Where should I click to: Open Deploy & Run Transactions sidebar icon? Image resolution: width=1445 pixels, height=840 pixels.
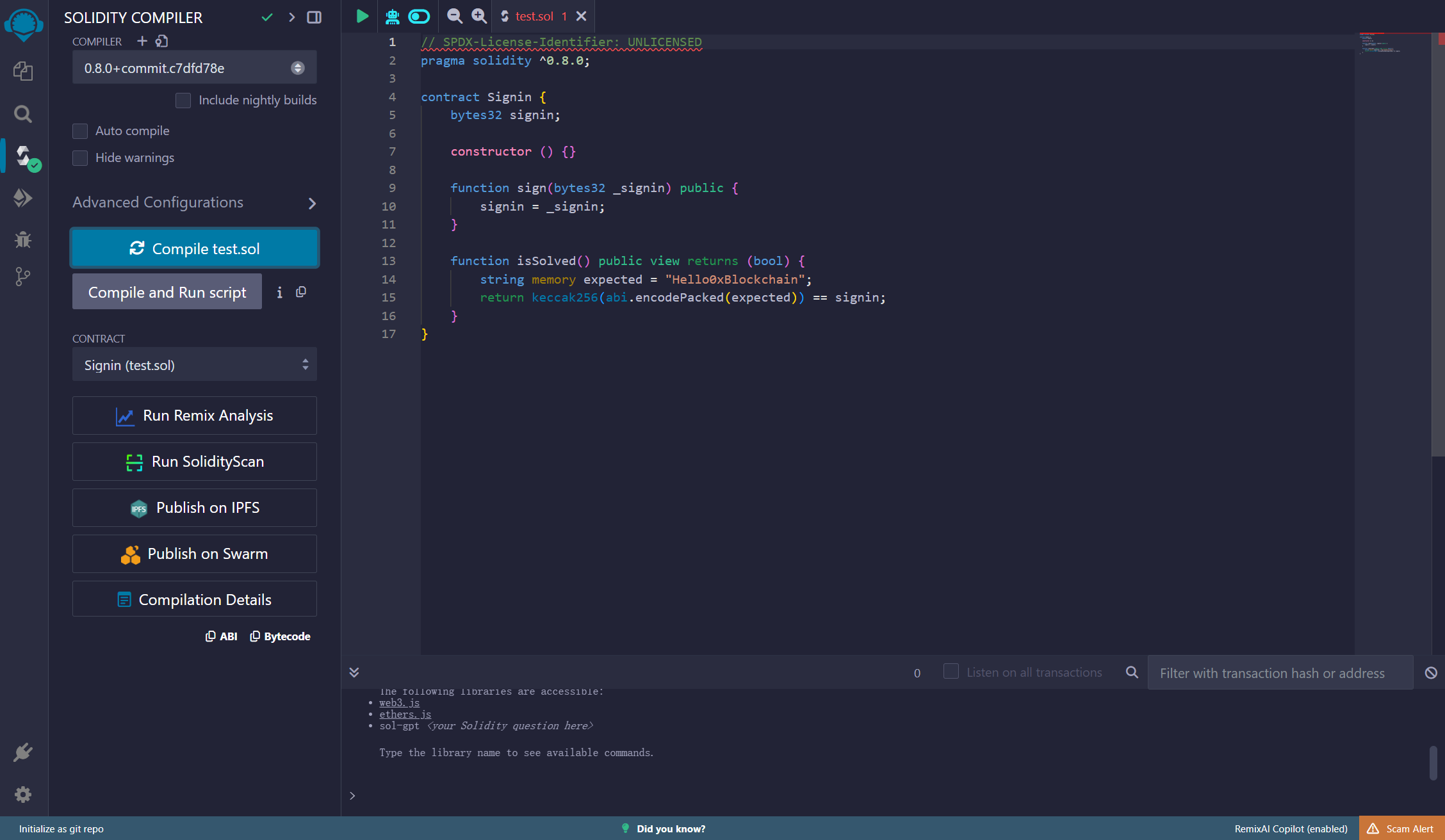tap(23, 198)
